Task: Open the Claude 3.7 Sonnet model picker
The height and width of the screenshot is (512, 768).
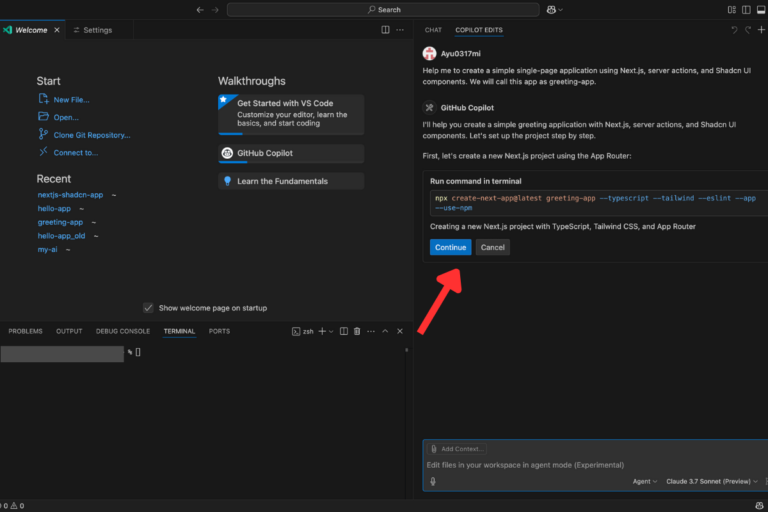Action: tap(712, 481)
